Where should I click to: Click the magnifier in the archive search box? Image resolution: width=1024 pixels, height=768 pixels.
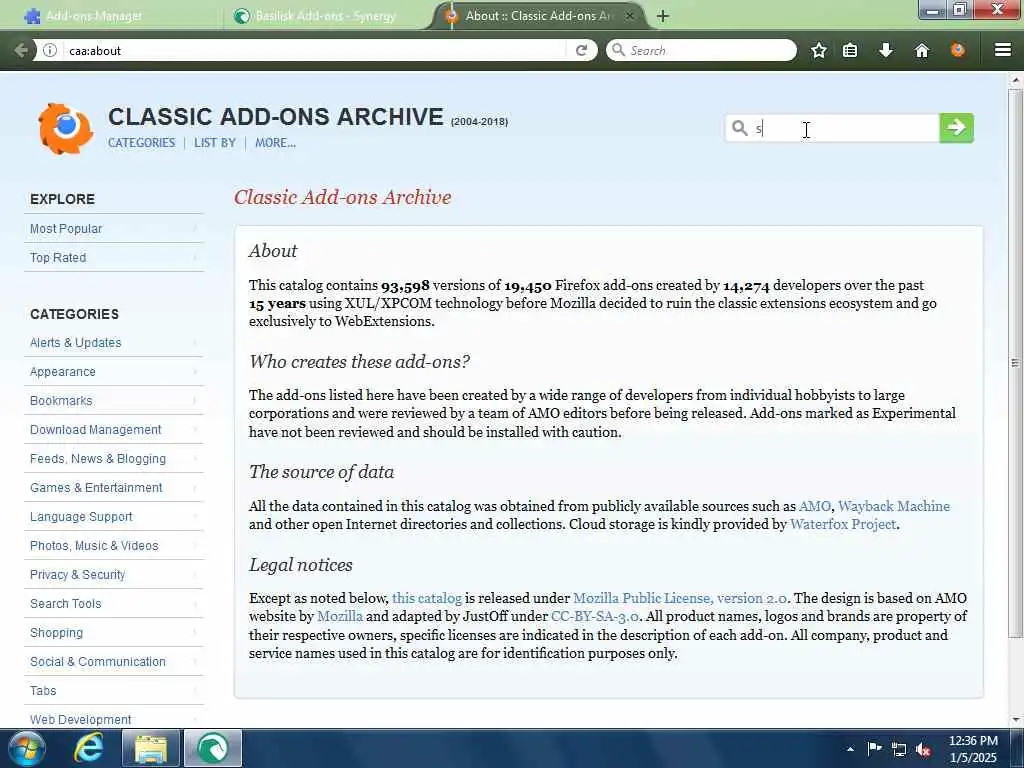739,127
